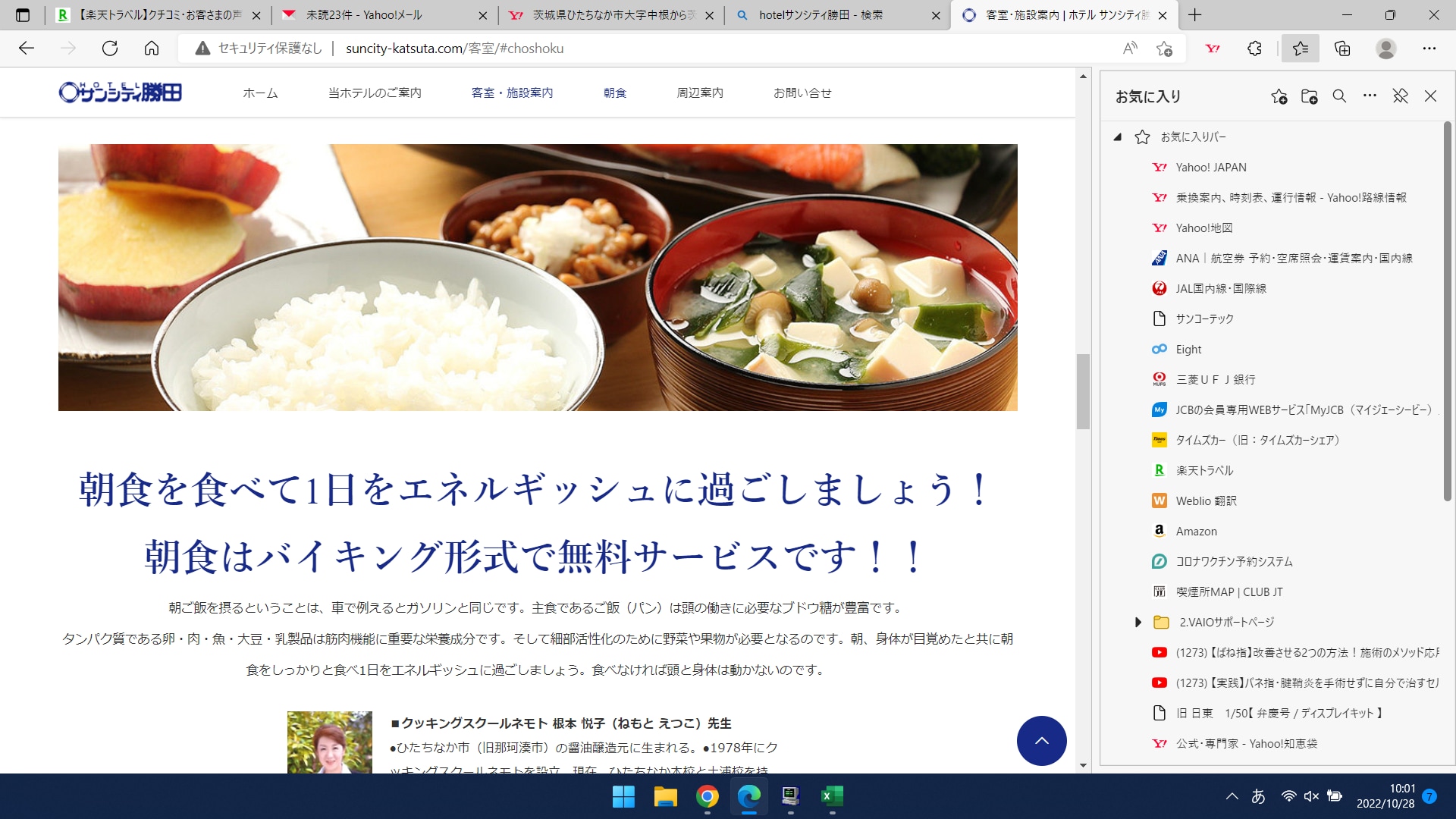This screenshot has height=819, width=1456.
Task: Click the サンシティ勝田 hotel logo
Action: [121, 93]
